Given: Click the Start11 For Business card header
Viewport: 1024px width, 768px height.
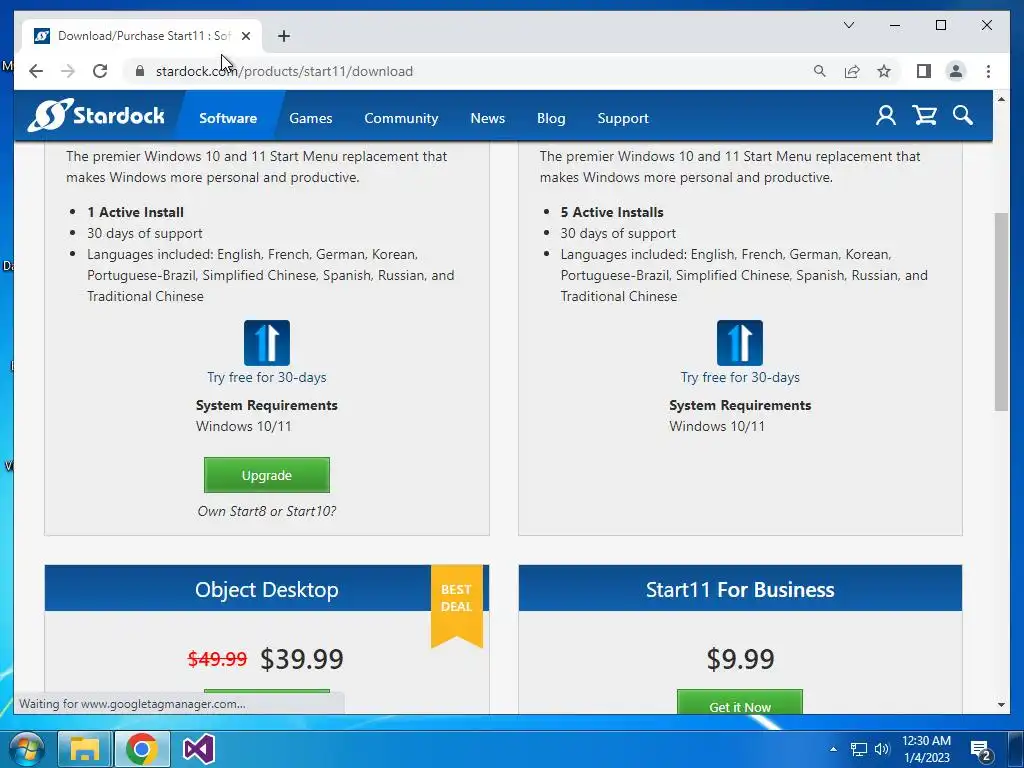Looking at the screenshot, I should click(740, 588).
